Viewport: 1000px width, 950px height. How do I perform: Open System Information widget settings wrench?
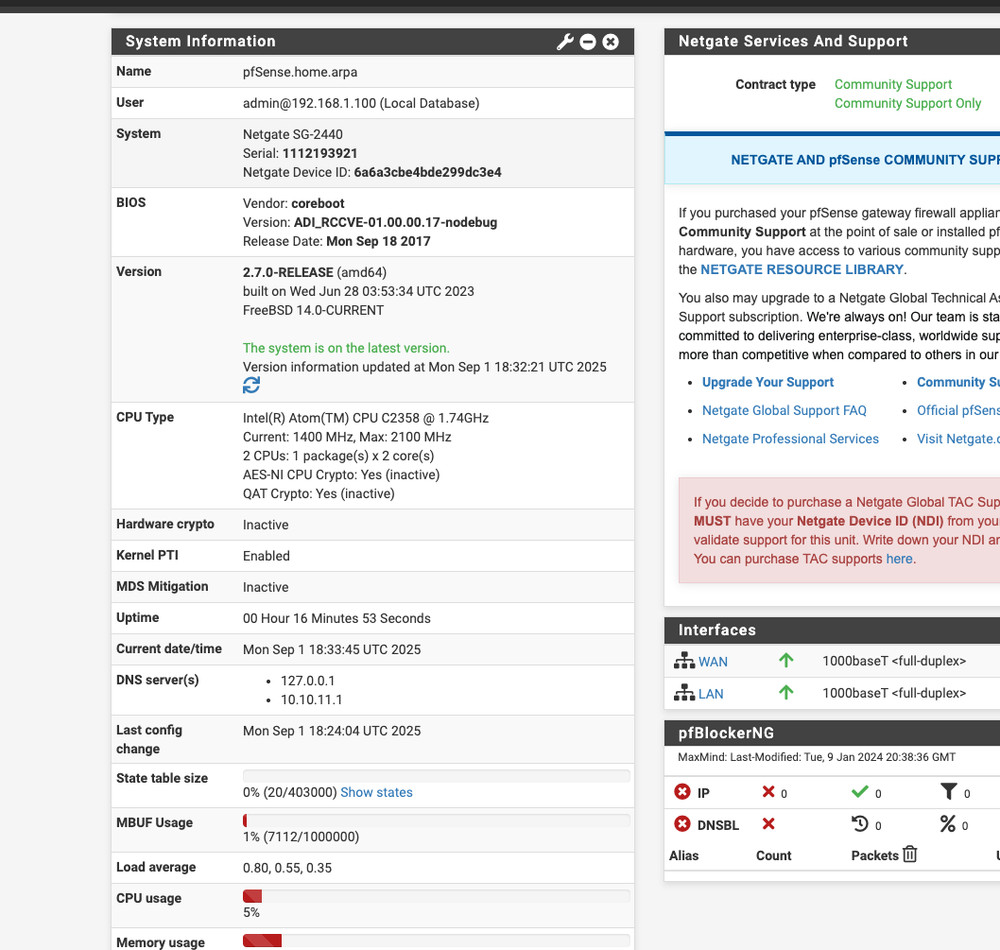coord(565,42)
